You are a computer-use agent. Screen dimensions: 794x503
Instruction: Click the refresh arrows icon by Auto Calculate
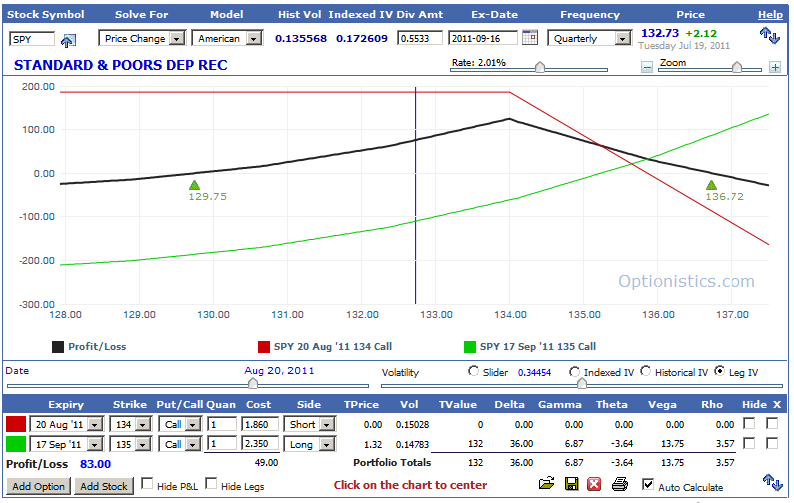click(x=772, y=482)
